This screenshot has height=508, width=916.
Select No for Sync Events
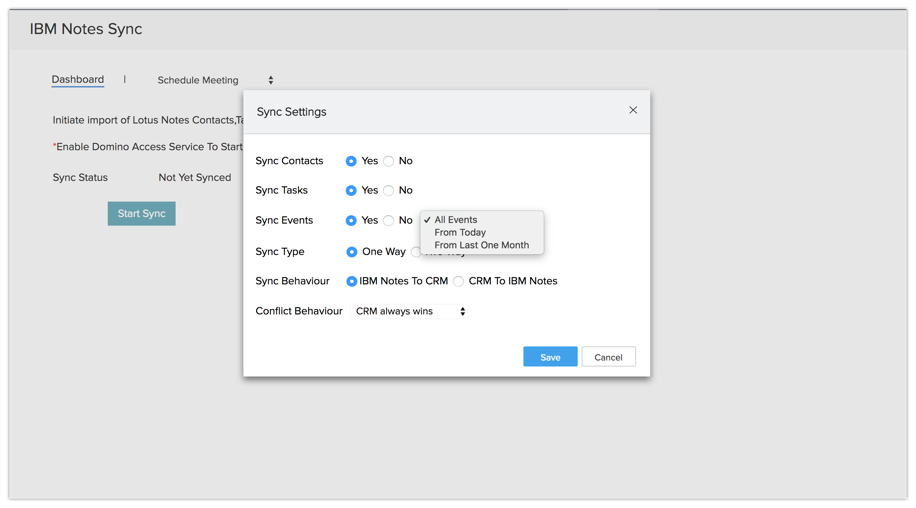389,220
